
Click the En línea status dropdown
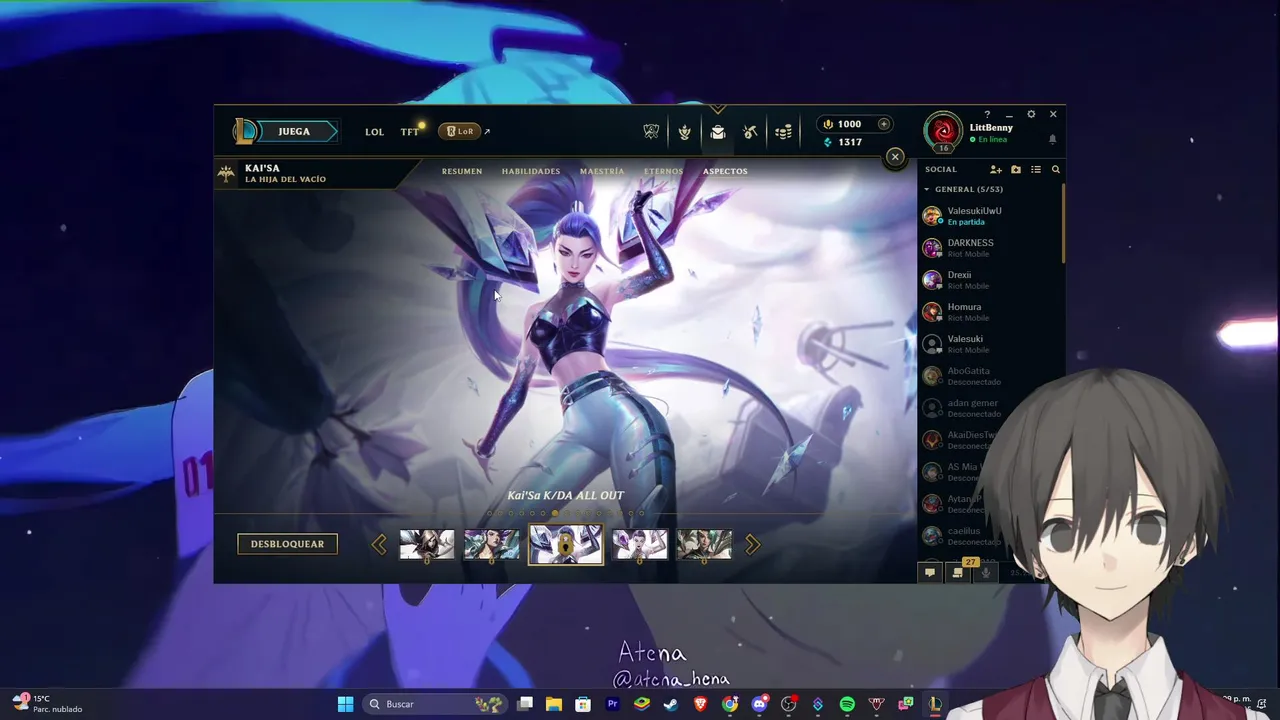click(x=988, y=140)
